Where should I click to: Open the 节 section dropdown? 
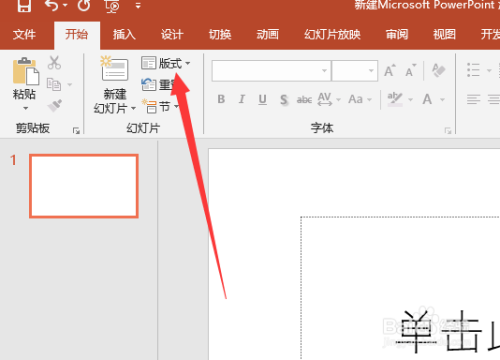pos(160,107)
